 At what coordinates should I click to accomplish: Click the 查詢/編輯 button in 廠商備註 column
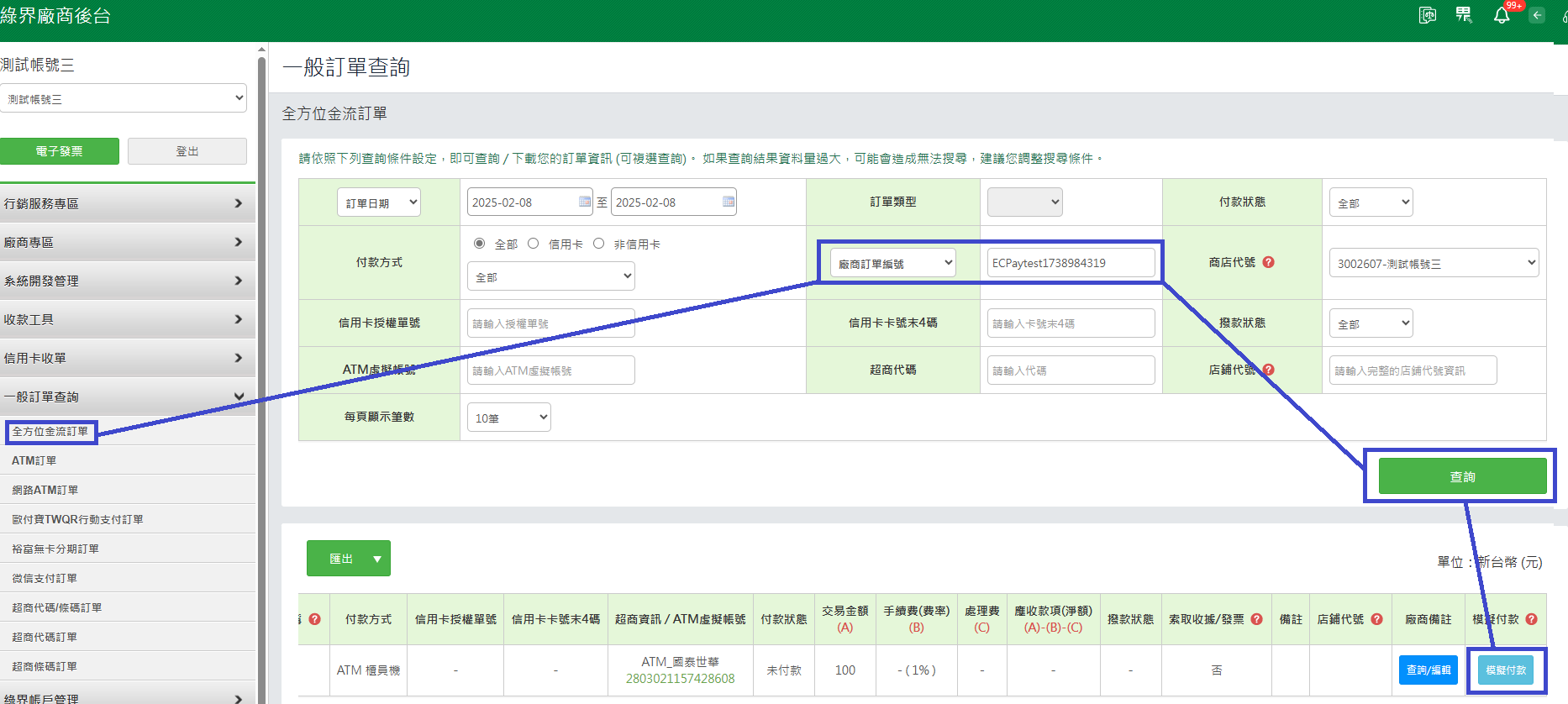pos(1429,670)
